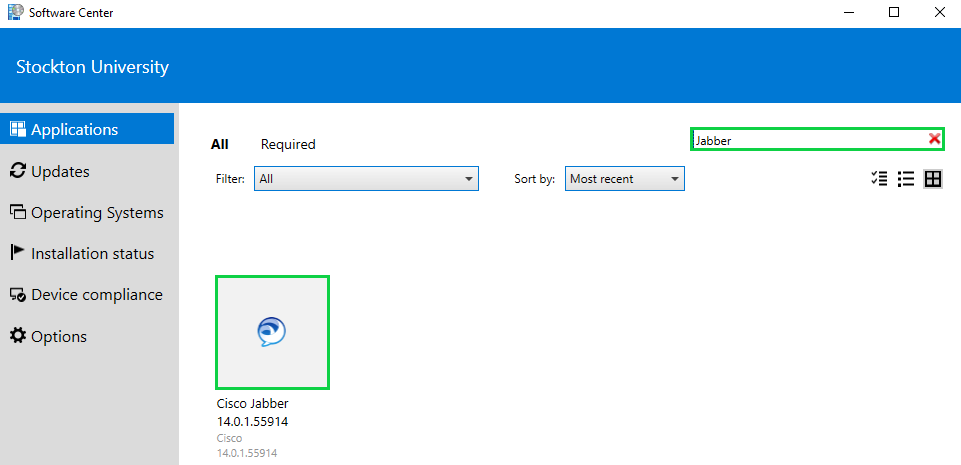The image size is (961, 465).
Task: Maximize the Software Center window
Action: click(894, 12)
